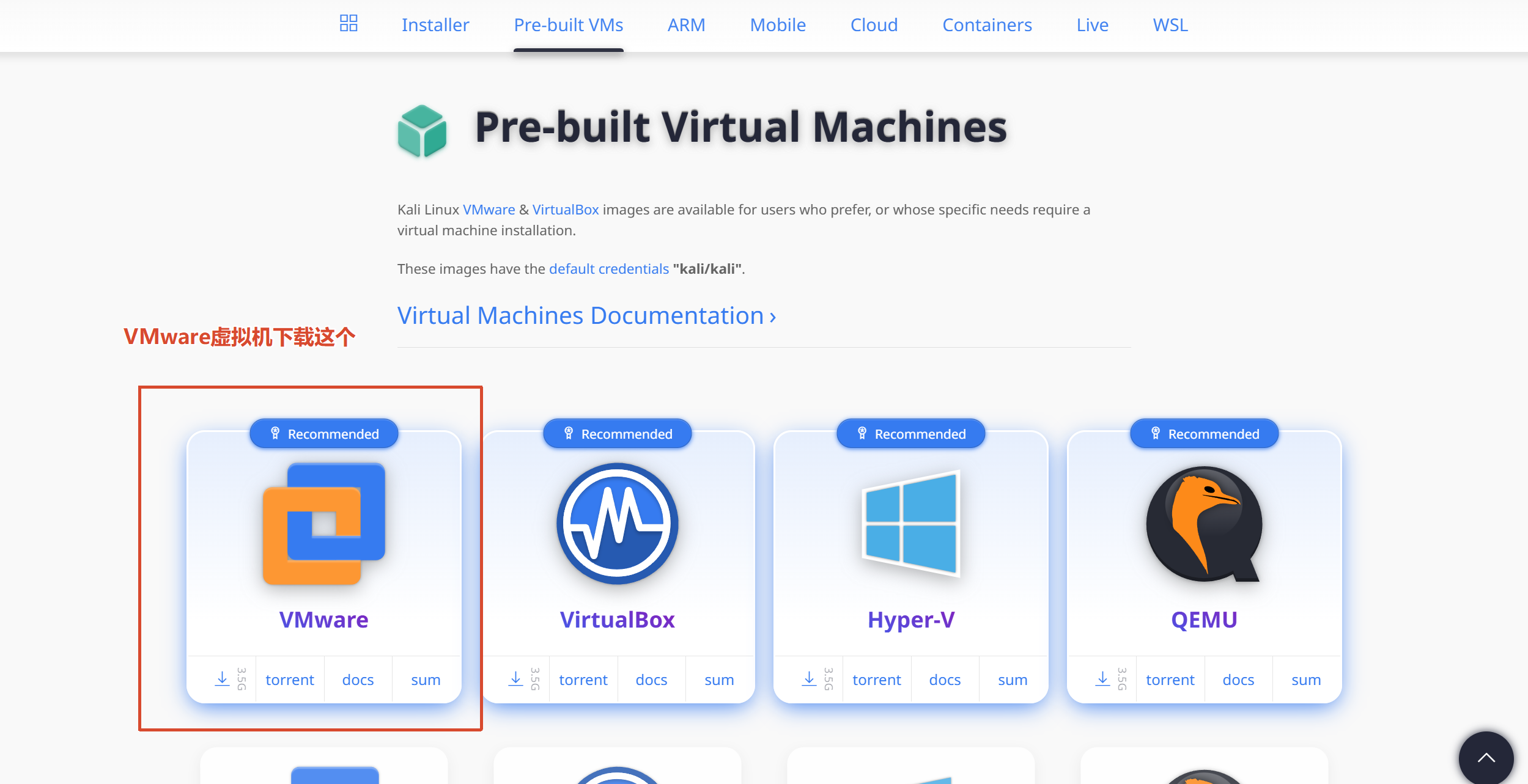
Task: Open VirtualBox docs link
Action: coord(651,680)
